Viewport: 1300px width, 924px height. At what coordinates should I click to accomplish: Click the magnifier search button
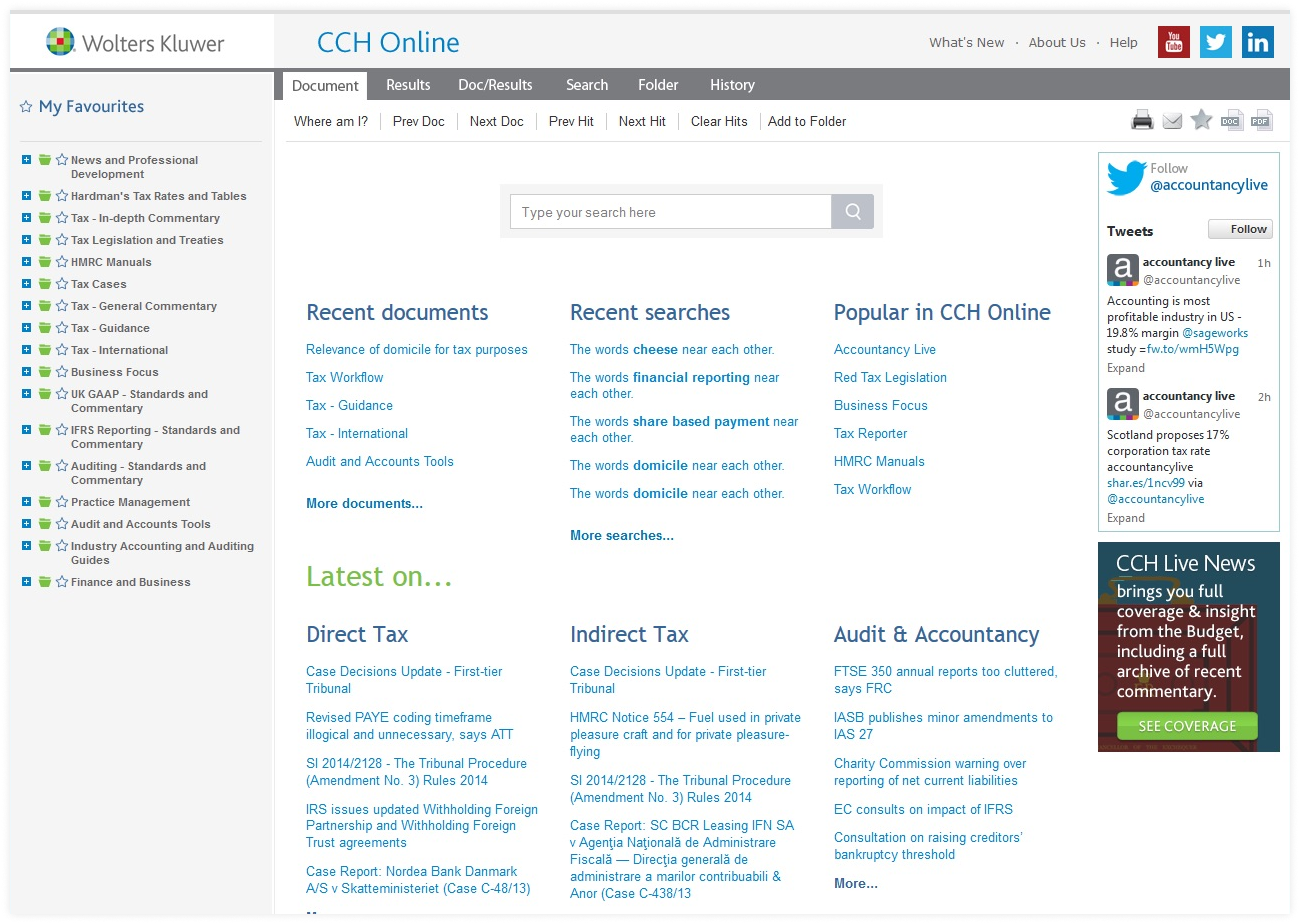[852, 212]
